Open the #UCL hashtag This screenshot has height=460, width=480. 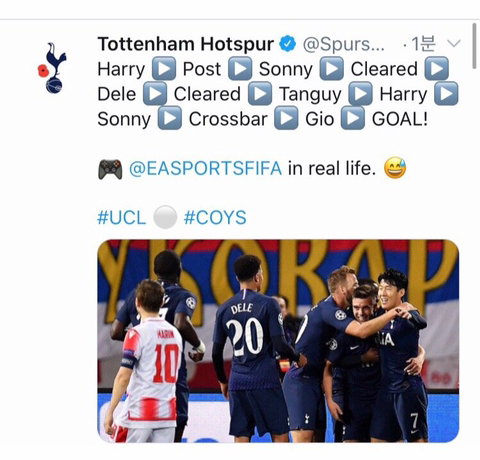[122, 218]
